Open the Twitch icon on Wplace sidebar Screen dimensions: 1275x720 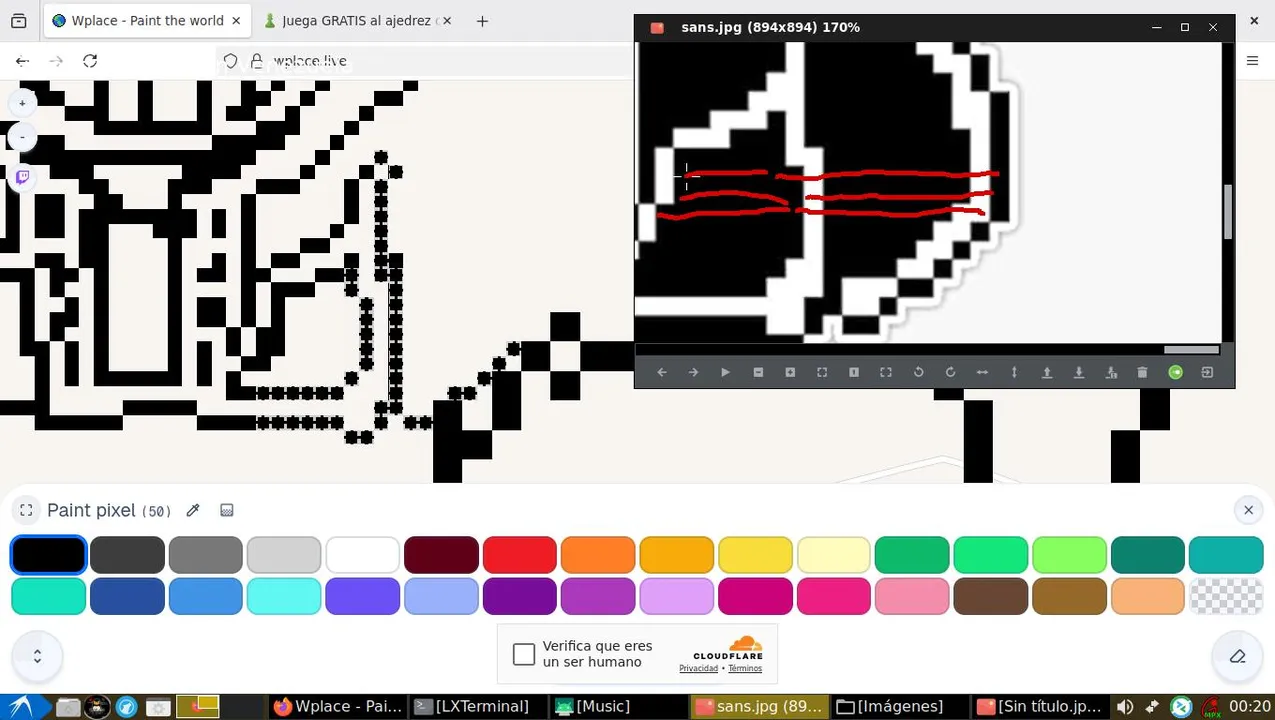click(x=22, y=178)
